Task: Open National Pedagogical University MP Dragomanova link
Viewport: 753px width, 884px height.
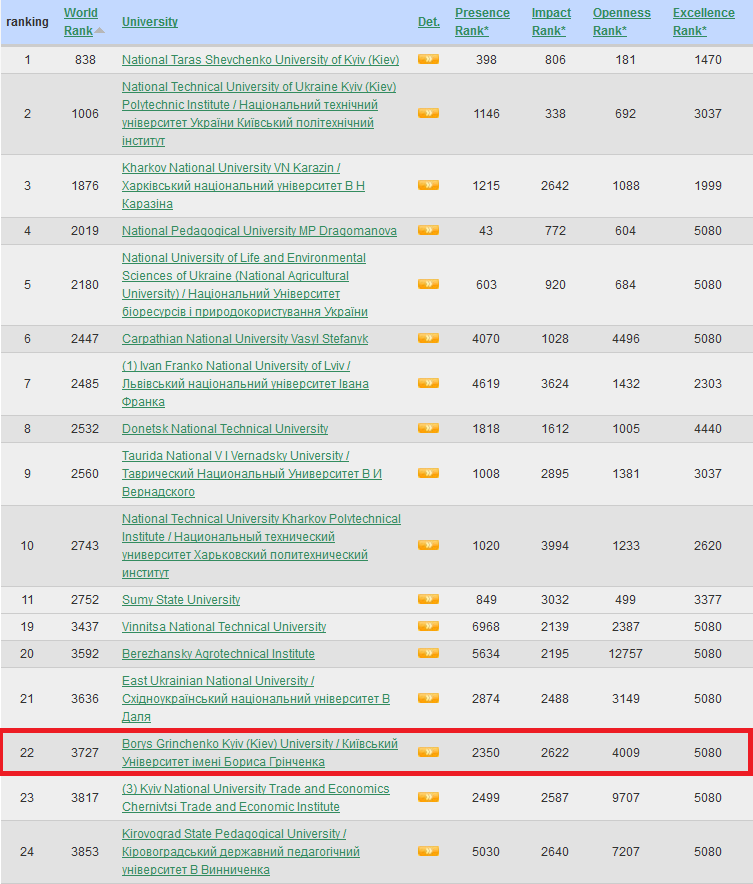Action: [259, 231]
